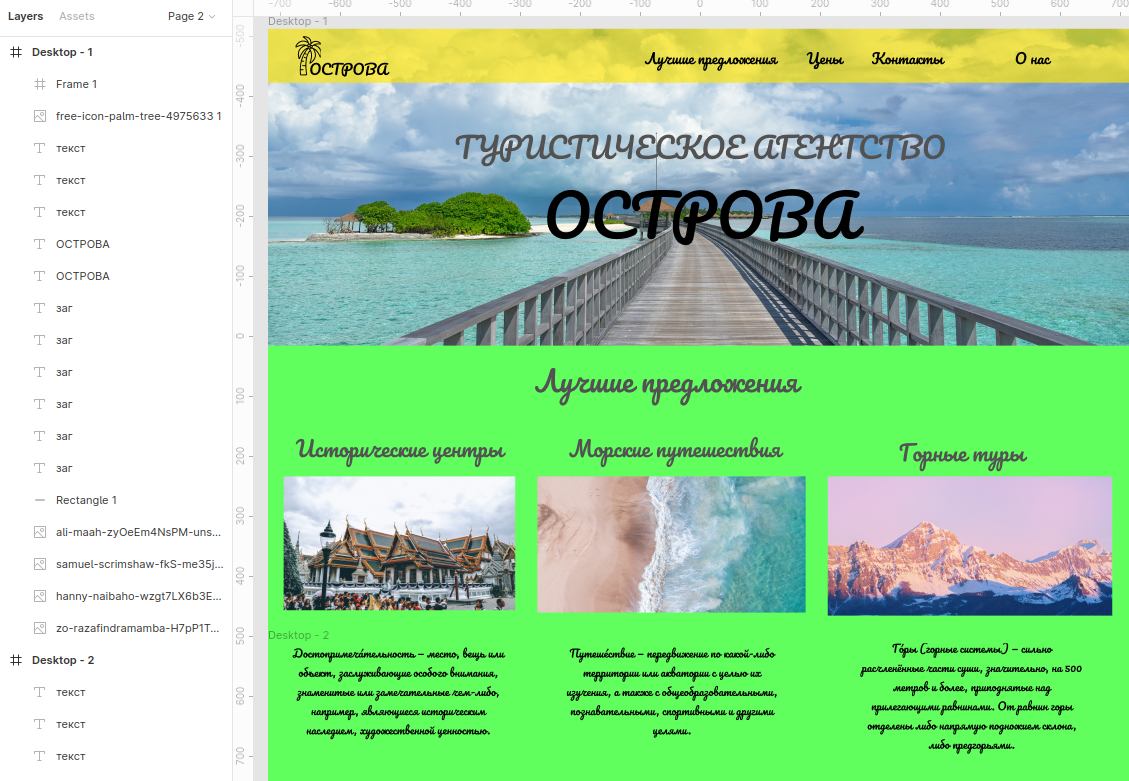Click image icon of free-icon-palm-tree layer
This screenshot has height=781, width=1129.
[x=40, y=116]
